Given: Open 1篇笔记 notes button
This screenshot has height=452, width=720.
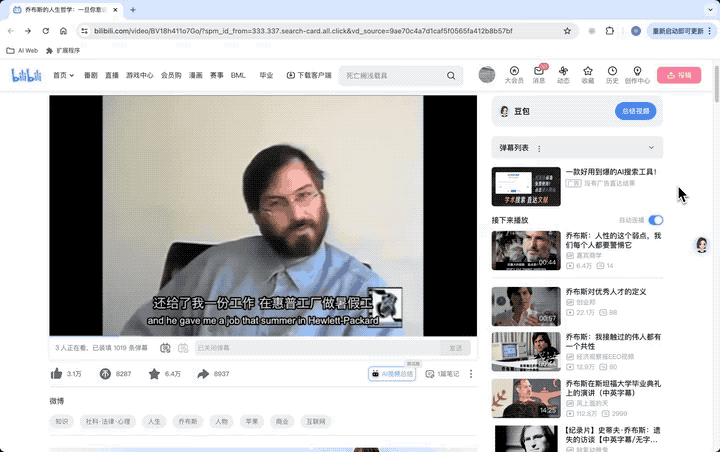Looking at the screenshot, I should point(442,374).
